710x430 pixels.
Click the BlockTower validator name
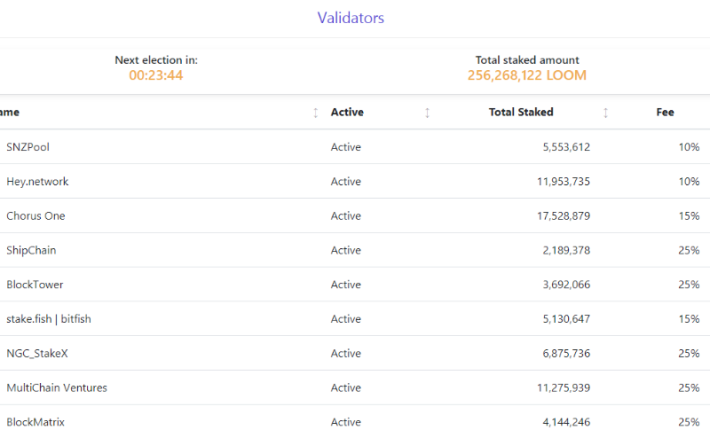click(x=34, y=285)
